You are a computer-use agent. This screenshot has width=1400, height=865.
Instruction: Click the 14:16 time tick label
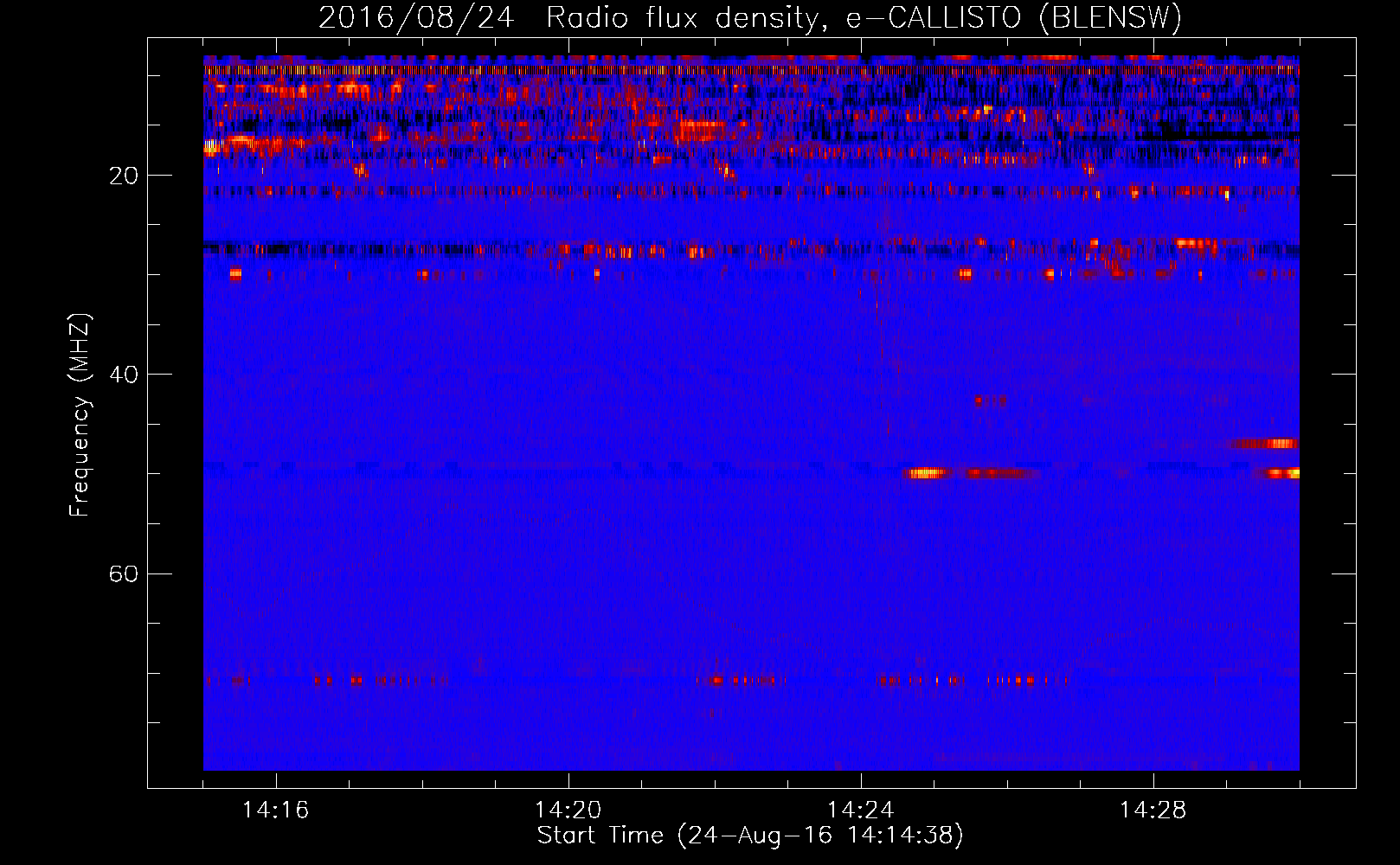(x=276, y=810)
